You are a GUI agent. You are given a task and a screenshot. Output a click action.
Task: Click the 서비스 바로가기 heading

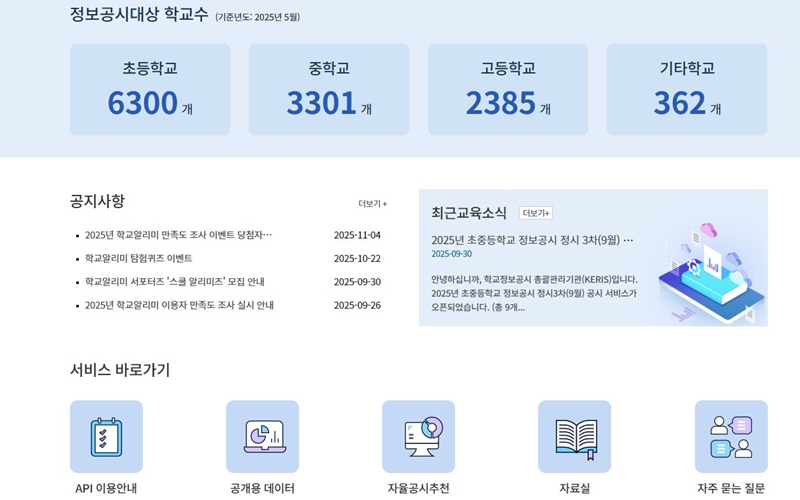120,369
